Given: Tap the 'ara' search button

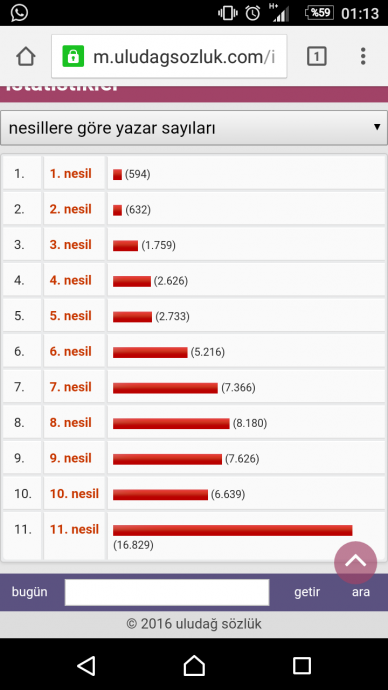Looking at the screenshot, I should coord(361,592).
